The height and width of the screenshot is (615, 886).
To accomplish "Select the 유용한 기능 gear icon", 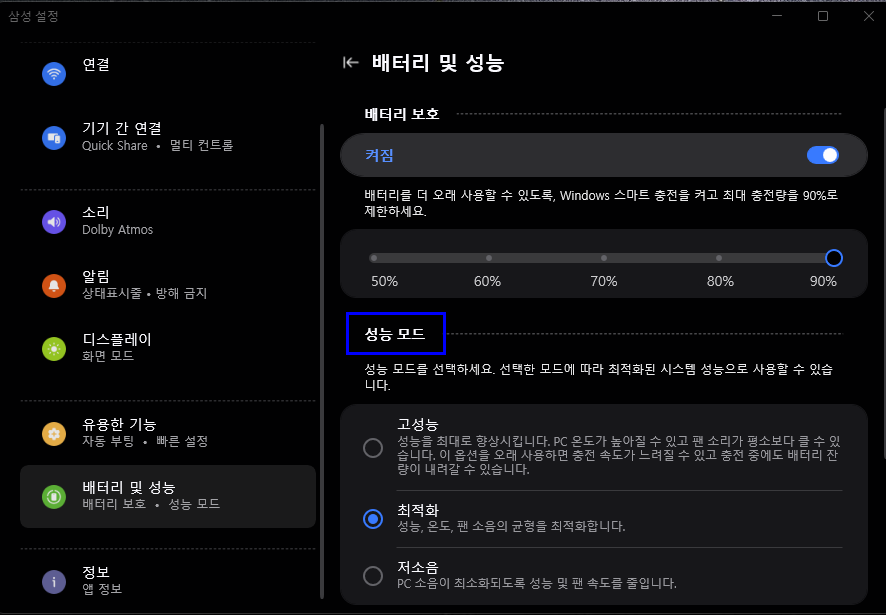I will [x=53, y=433].
